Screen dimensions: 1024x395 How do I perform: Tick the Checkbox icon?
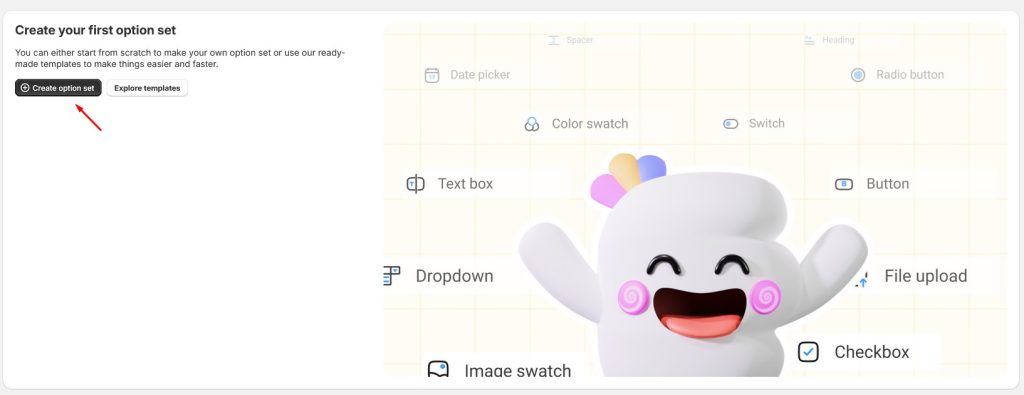808,352
